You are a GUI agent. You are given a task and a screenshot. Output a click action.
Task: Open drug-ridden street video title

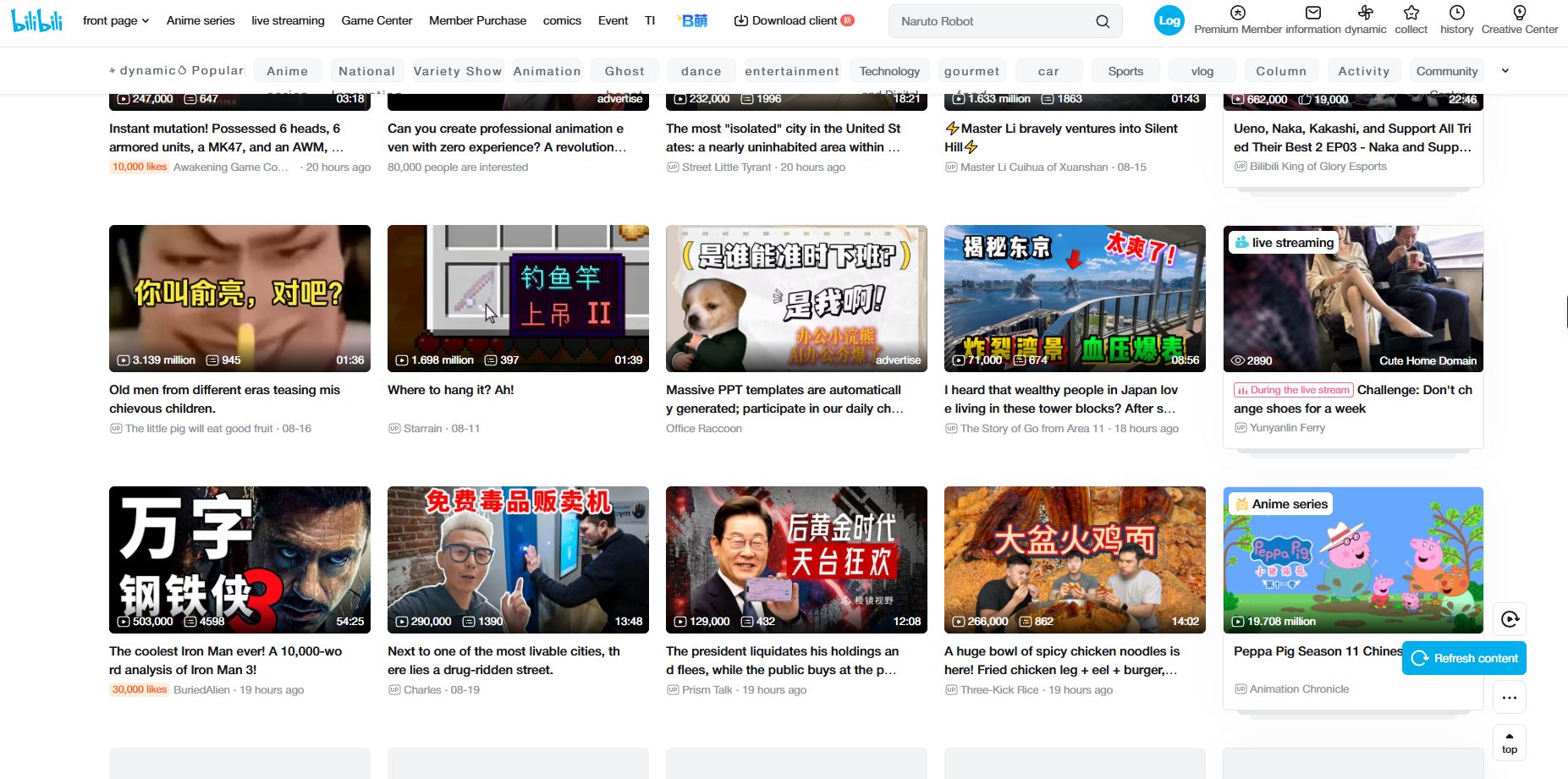503,661
